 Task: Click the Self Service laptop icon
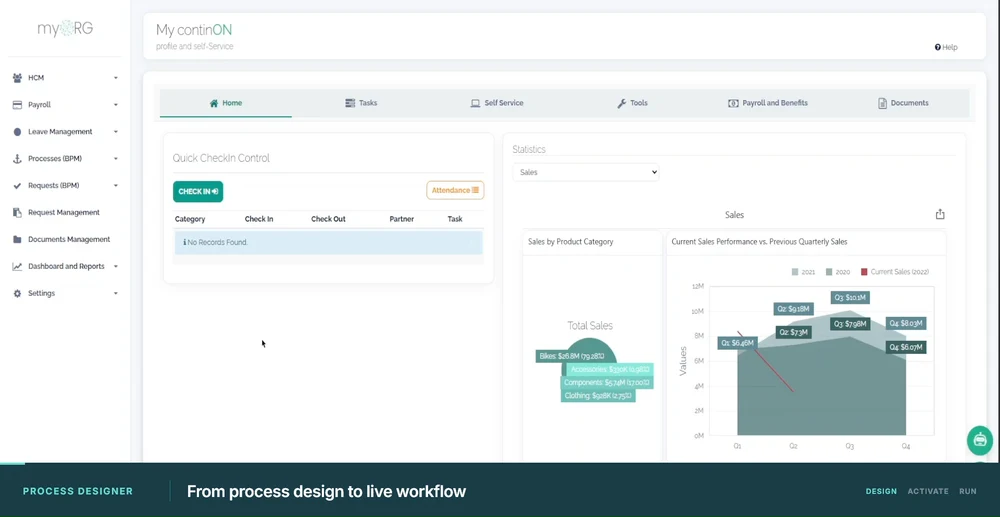(475, 103)
